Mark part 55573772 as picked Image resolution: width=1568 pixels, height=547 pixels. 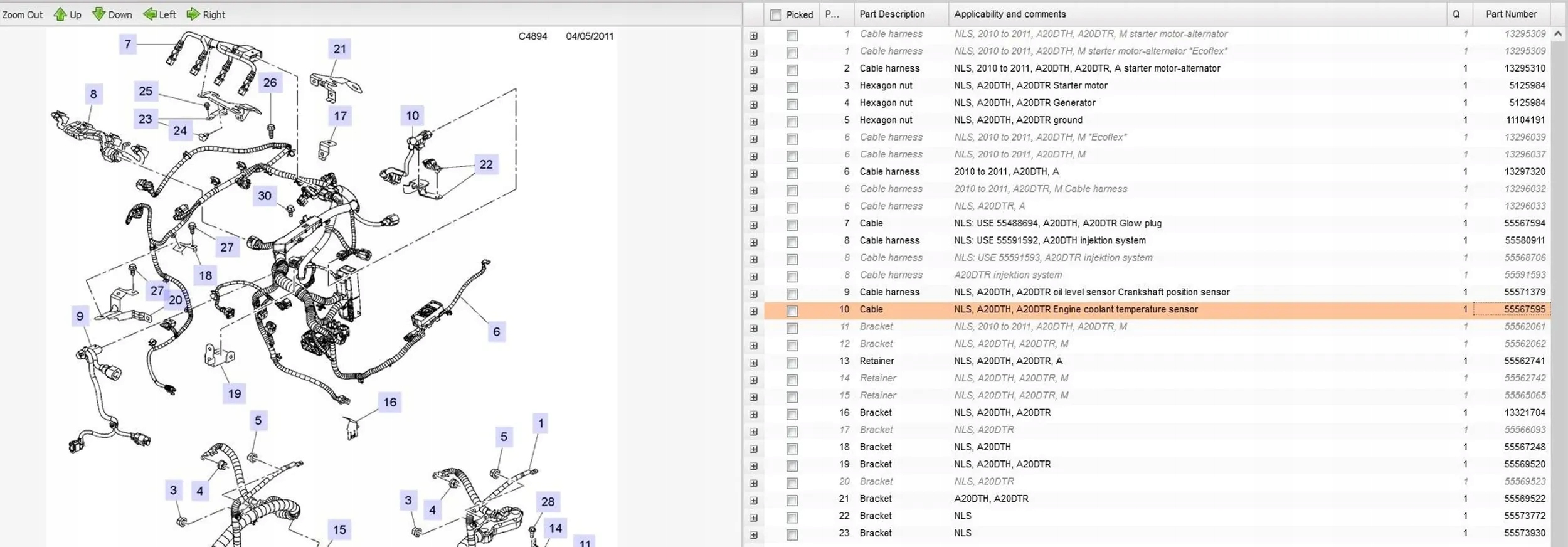pyautogui.click(x=792, y=518)
